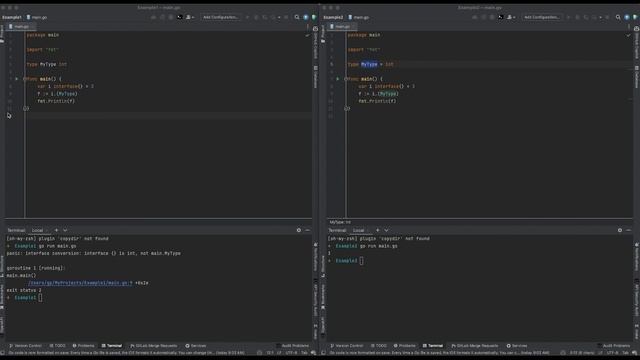Expand terminal session dropdown in Example1
The height and width of the screenshot is (360, 640).
point(65,230)
